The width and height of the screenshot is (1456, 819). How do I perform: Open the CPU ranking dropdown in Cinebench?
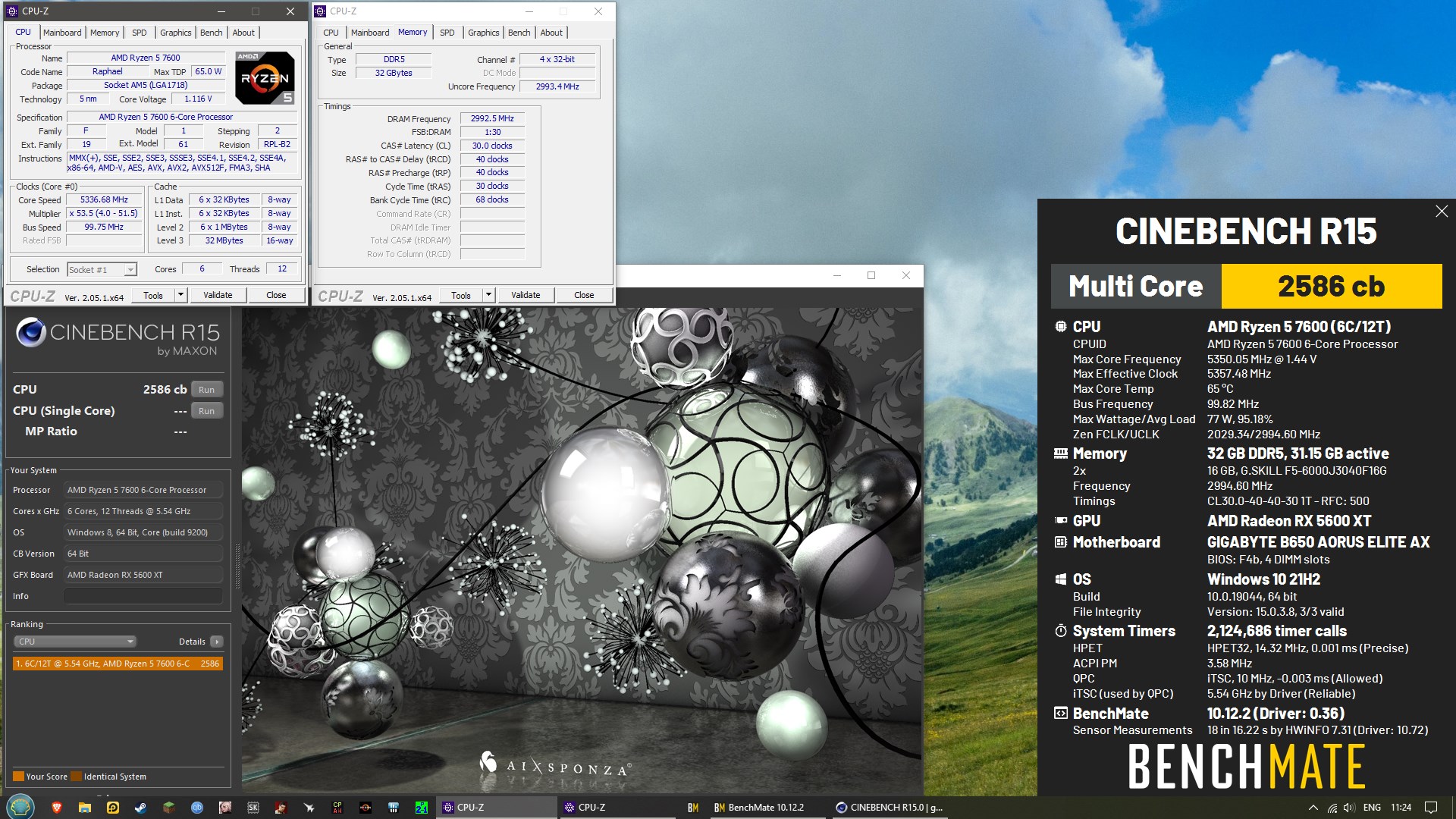pyautogui.click(x=74, y=642)
